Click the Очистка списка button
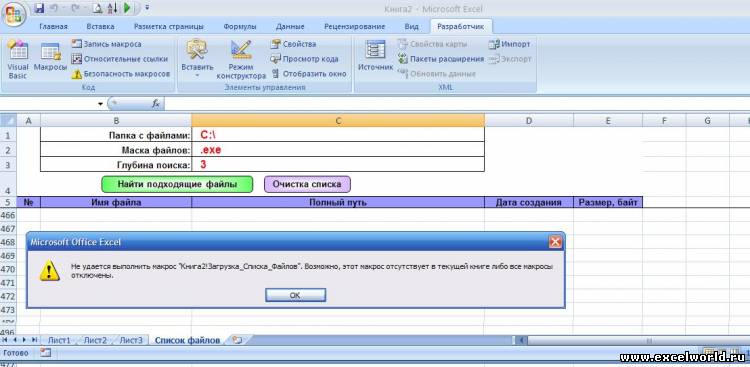Image resolution: width=750 pixels, height=367 pixels. (x=307, y=184)
